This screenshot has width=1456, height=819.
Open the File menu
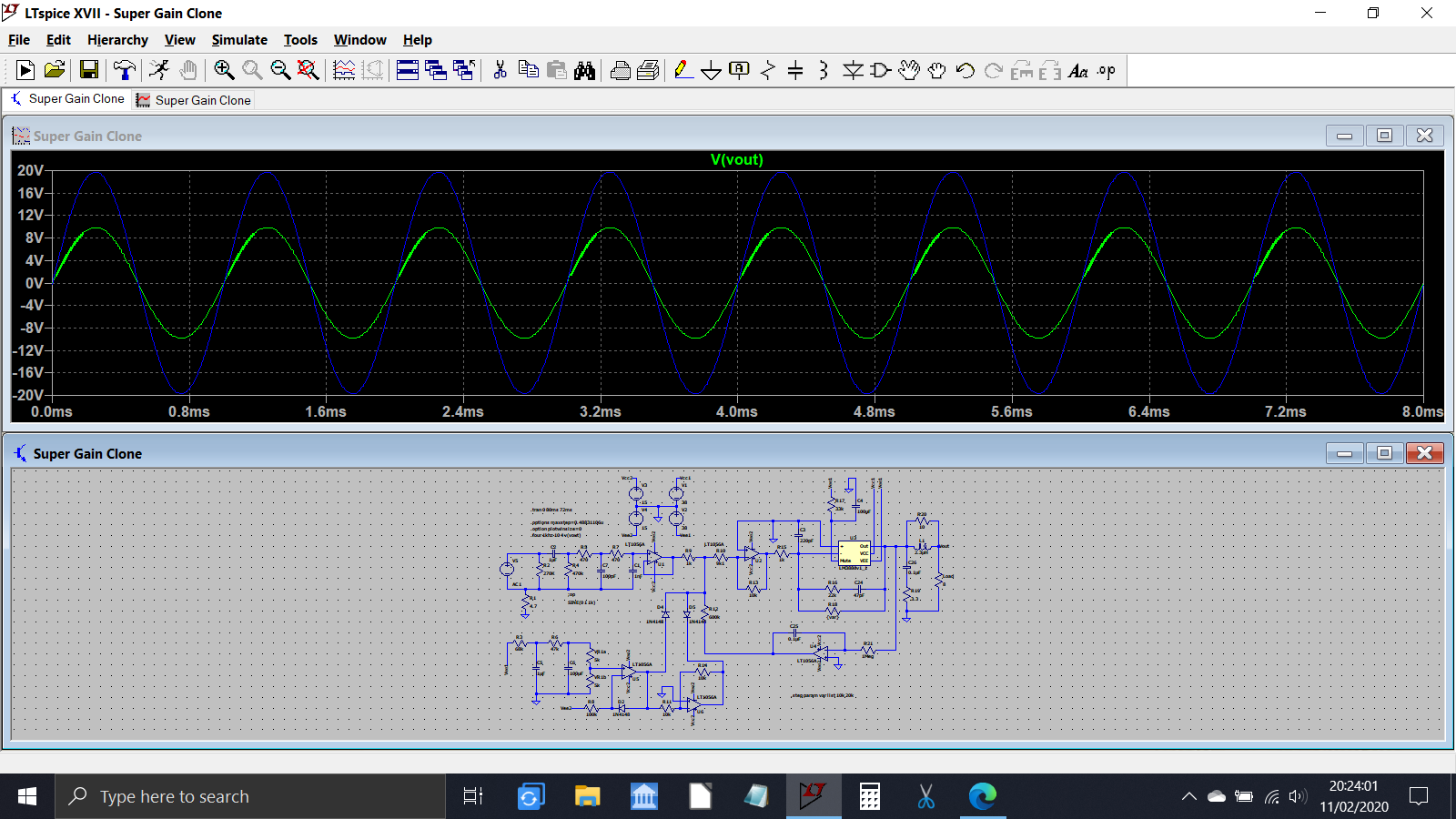19,40
